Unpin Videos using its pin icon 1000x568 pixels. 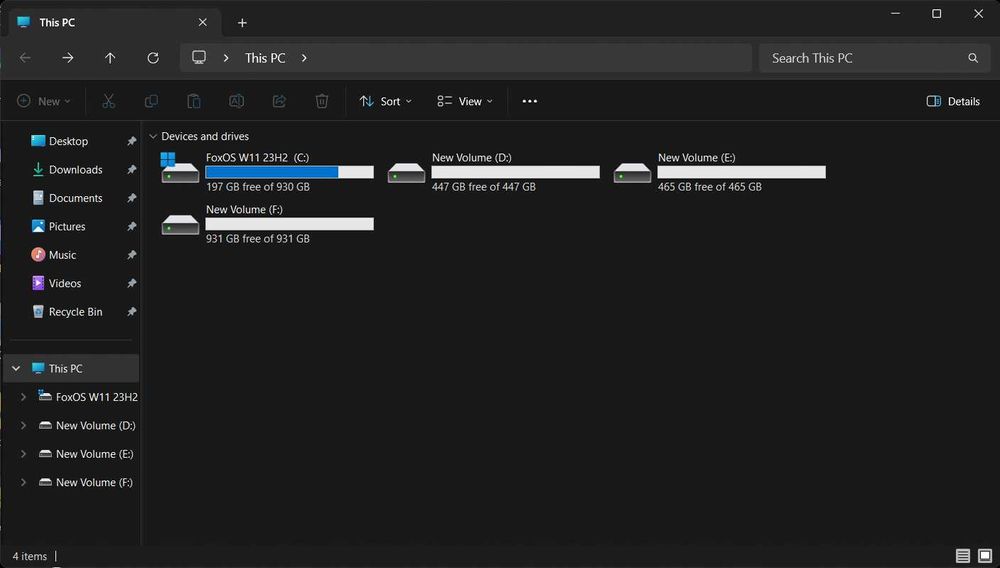coord(131,283)
